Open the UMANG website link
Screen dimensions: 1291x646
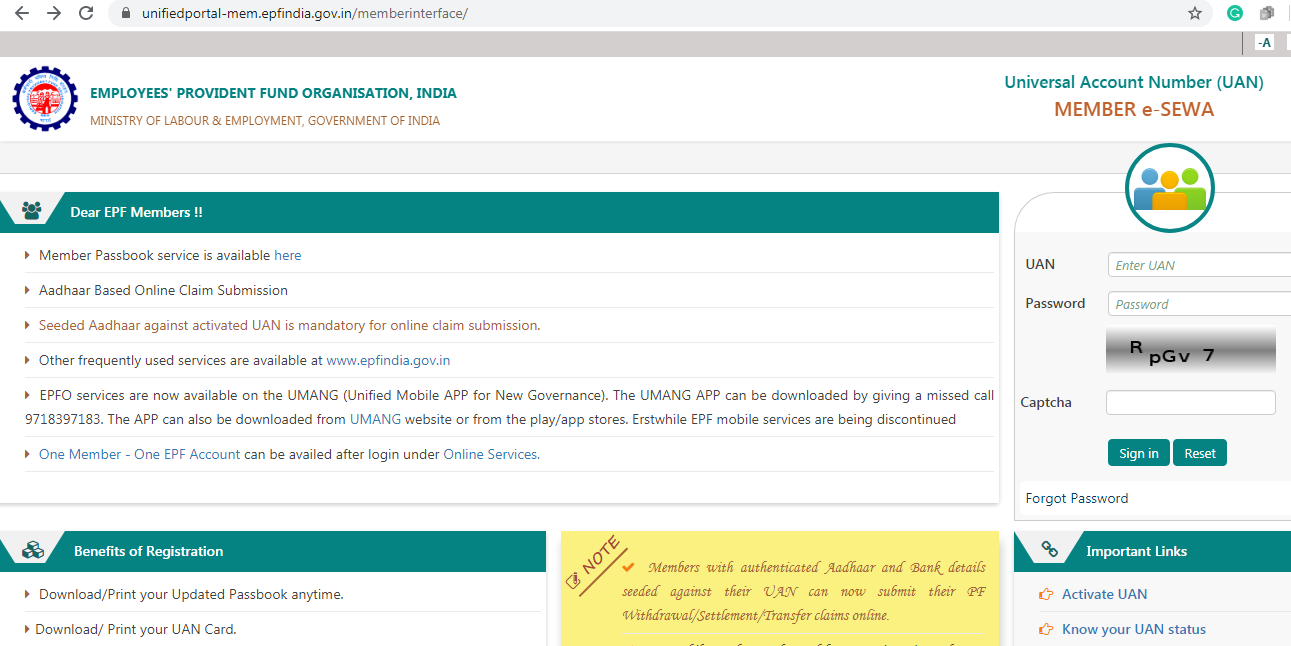[x=375, y=419]
